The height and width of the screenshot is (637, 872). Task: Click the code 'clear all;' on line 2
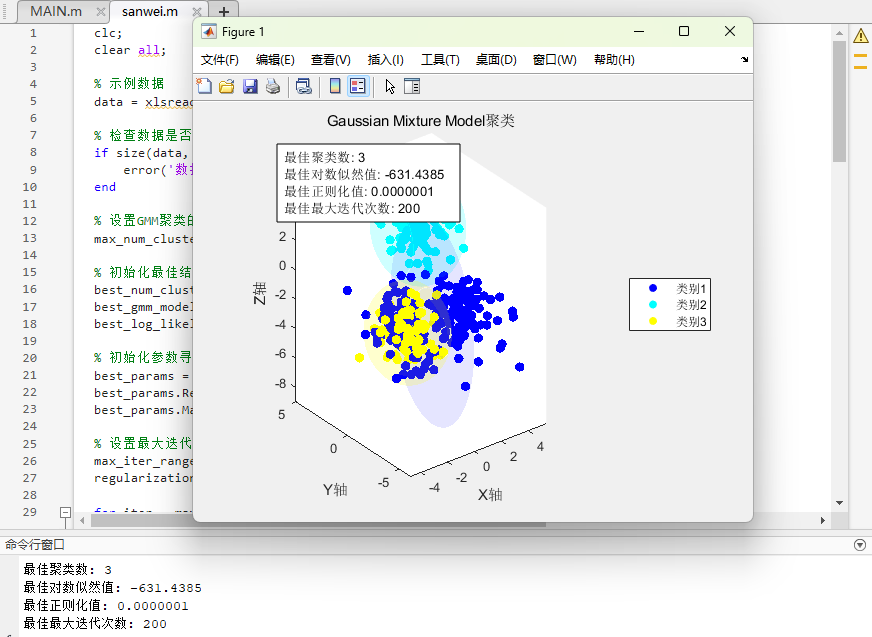(130, 50)
